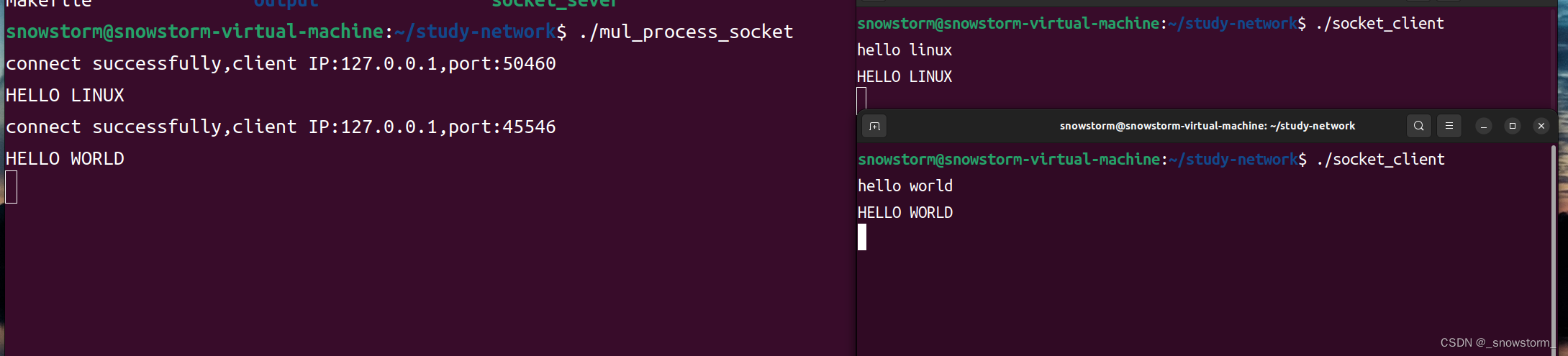The image size is (1568, 356).
Task: Click lowercase "hello linux" input line
Action: (x=905, y=50)
